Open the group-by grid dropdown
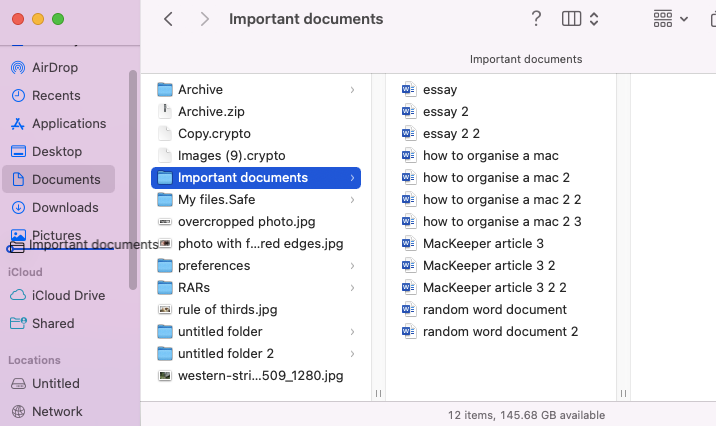 pyautogui.click(x=670, y=19)
